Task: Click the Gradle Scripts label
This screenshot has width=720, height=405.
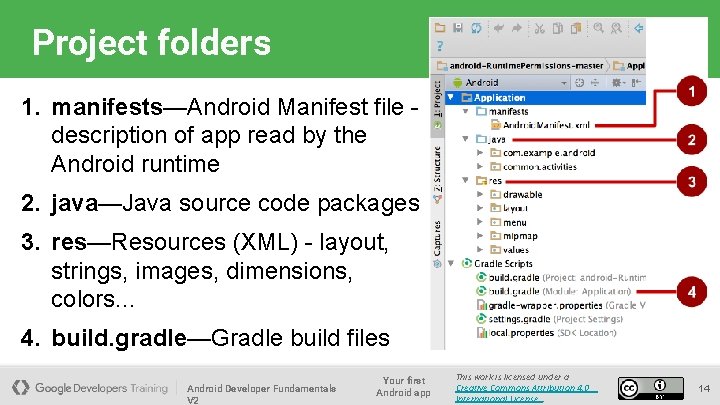Action: pyautogui.click(x=503, y=263)
